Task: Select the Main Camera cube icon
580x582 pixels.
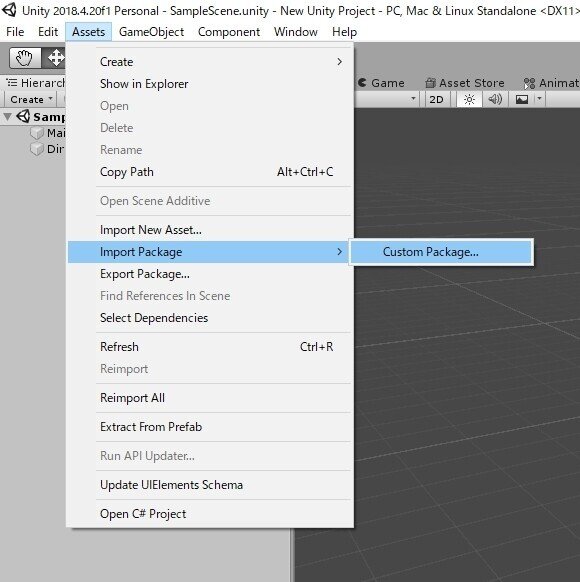Action: point(37,133)
